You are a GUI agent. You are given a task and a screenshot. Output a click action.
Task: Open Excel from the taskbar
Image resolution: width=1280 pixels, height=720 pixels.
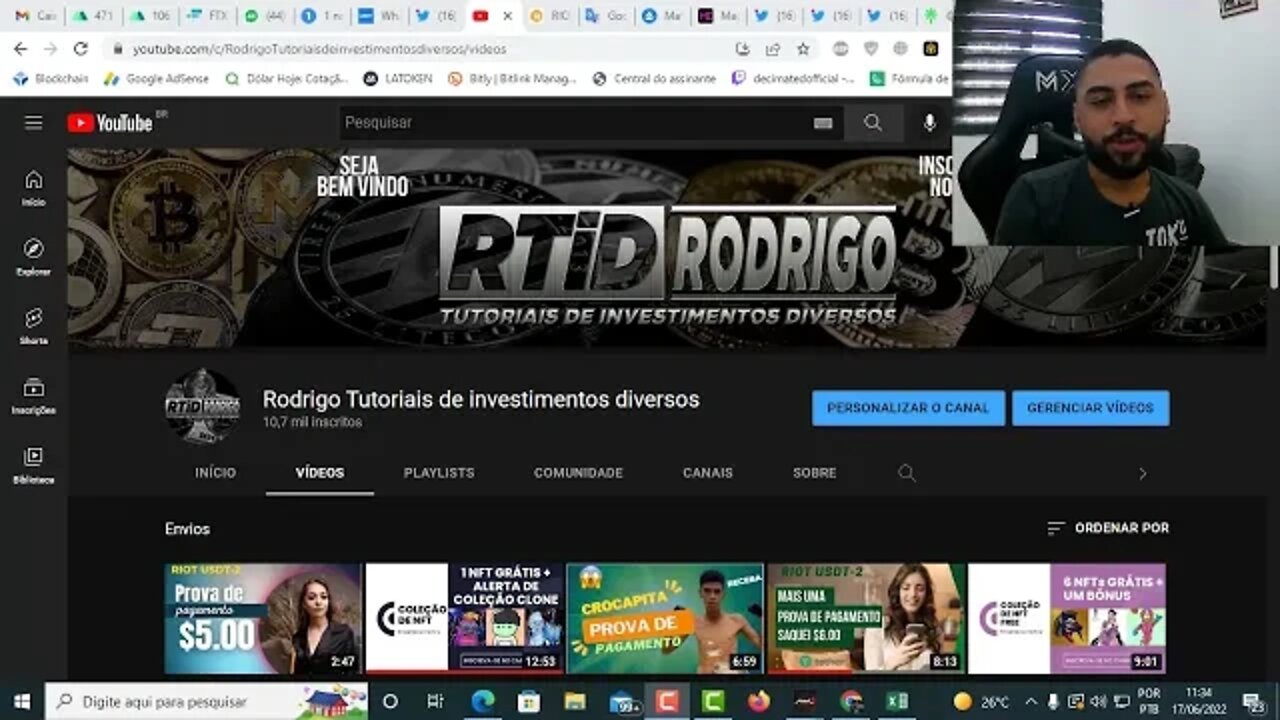[x=898, y=701]
